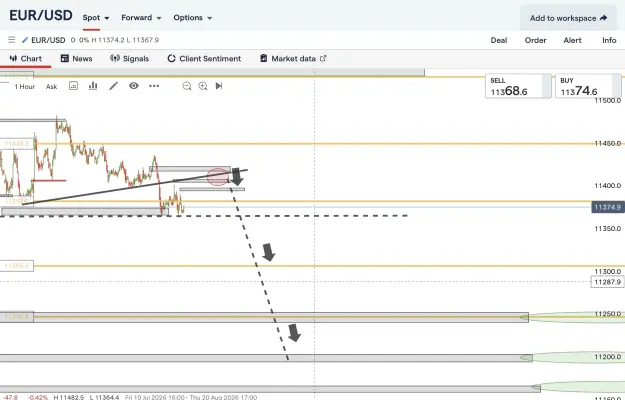The image size is (625, 400).
Task: Open the Forward dropdown
Action: pyautogui.click(x=141, y=18)
